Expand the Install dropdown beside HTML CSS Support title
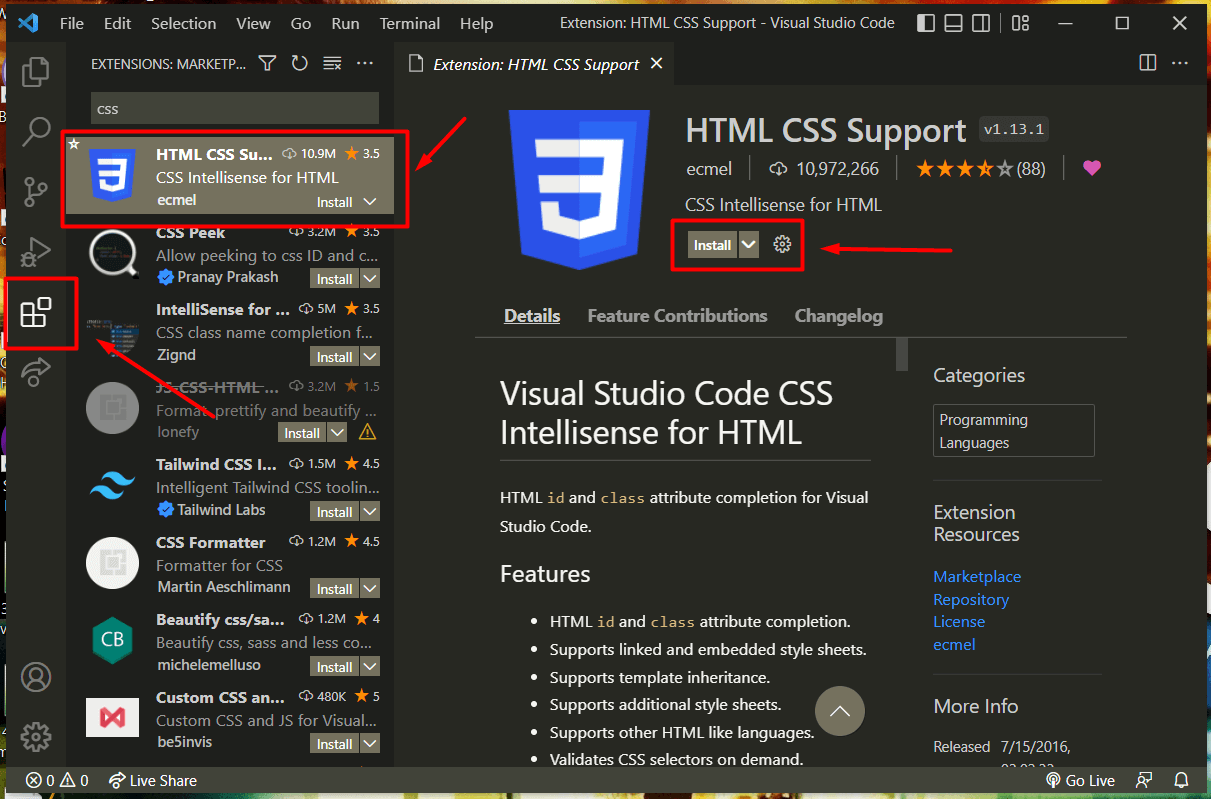1211x799 pixels. [749, 245]
